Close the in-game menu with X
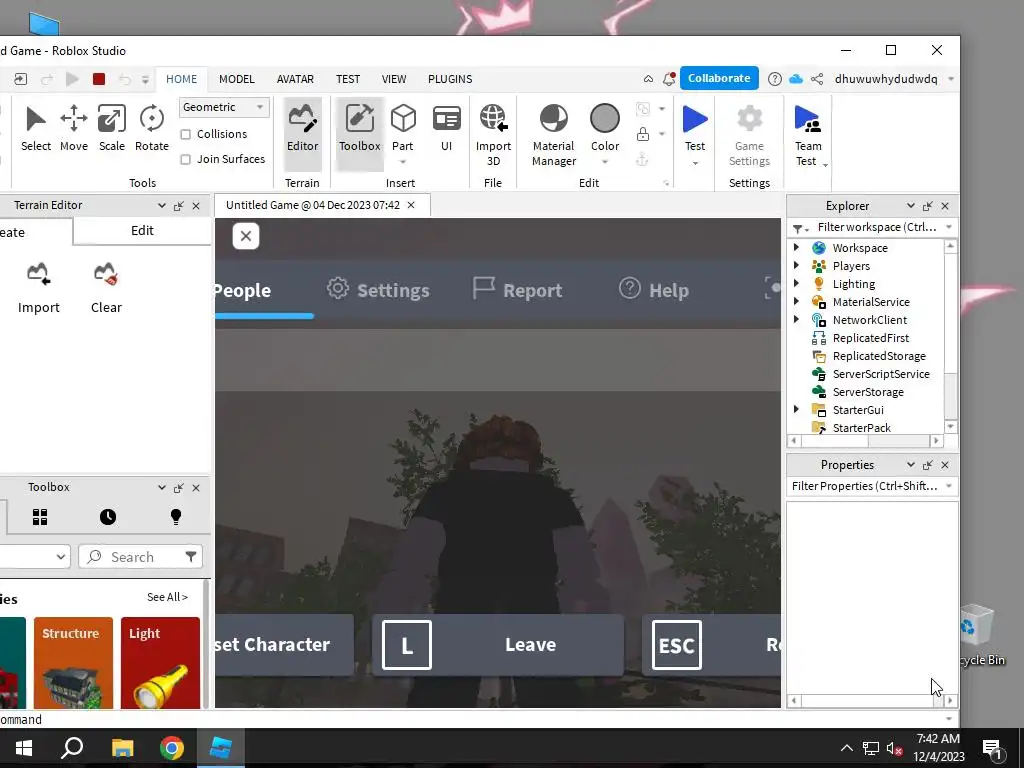This screenshot has height=768, width=1024. point(246,236)
